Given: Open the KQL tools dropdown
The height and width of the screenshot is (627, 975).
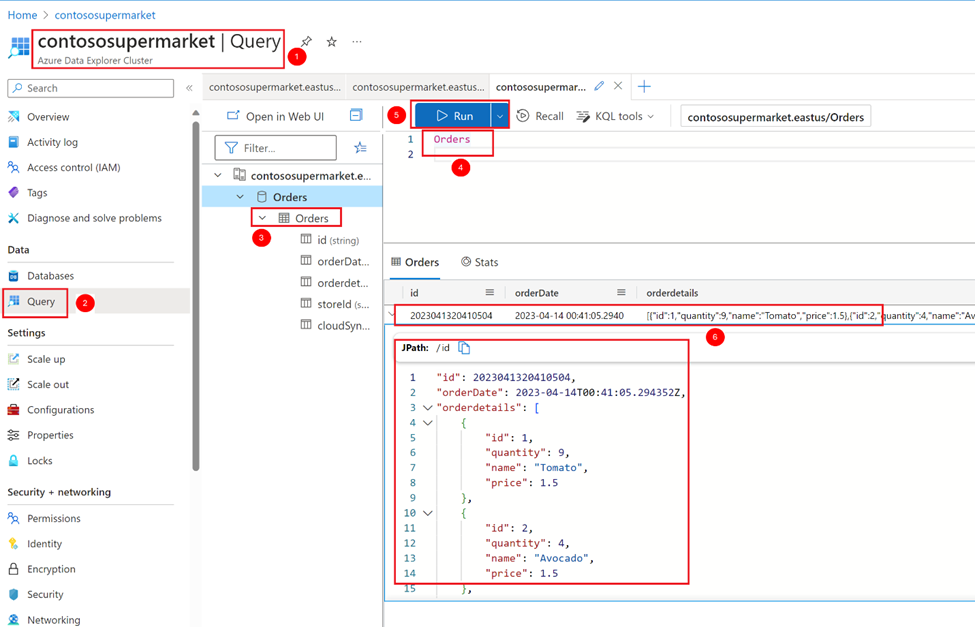Looking at the screenshot, I should click(x=615, y=116).
